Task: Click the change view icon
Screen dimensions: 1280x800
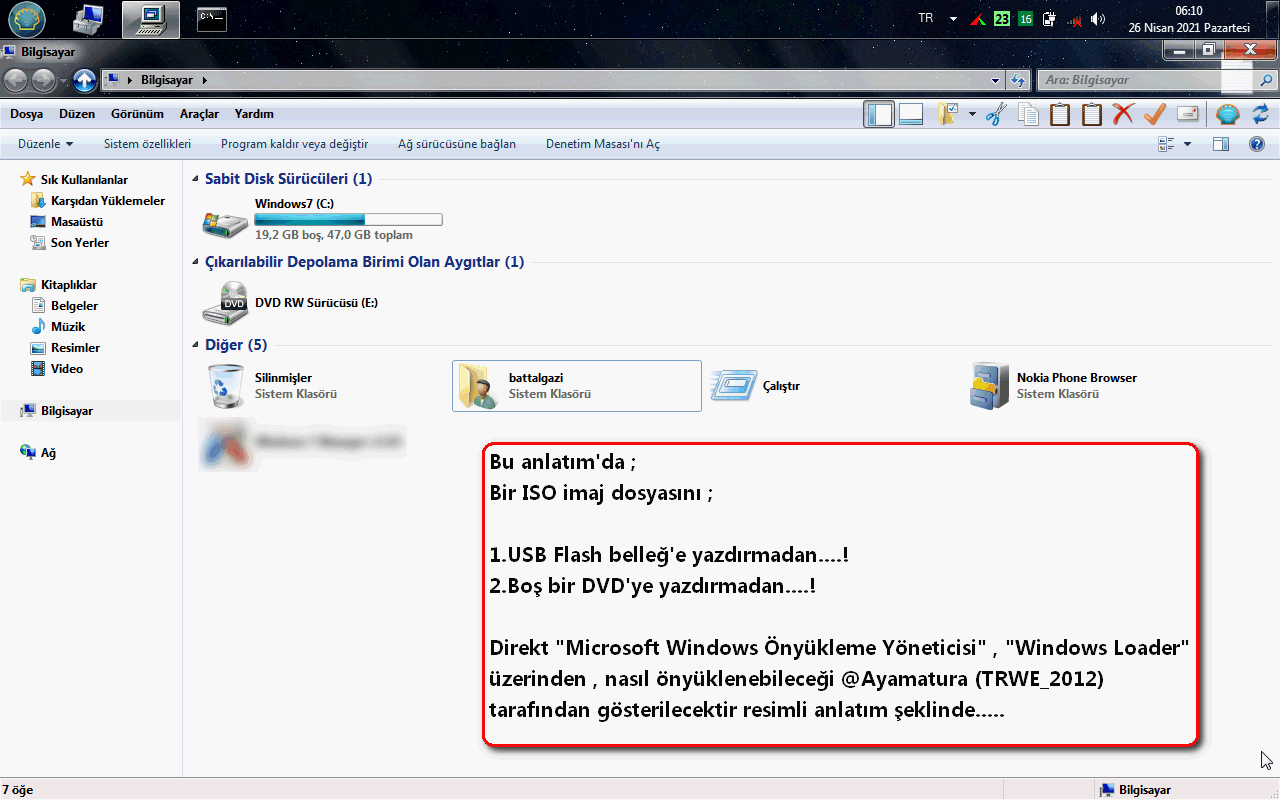Action: click(1166, 144)
